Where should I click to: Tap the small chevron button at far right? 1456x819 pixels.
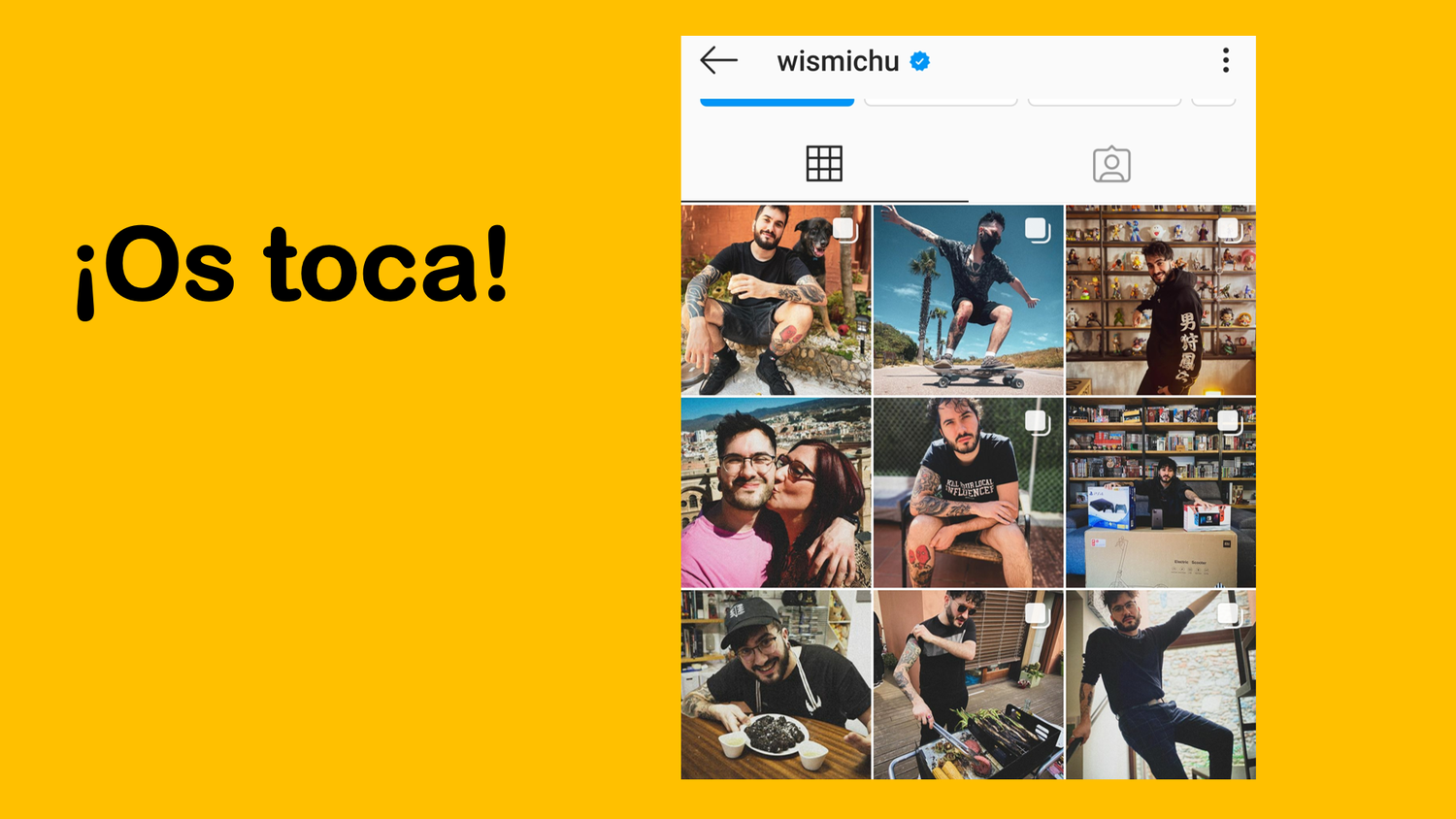pyautogui.click(x=1213, y=99)
